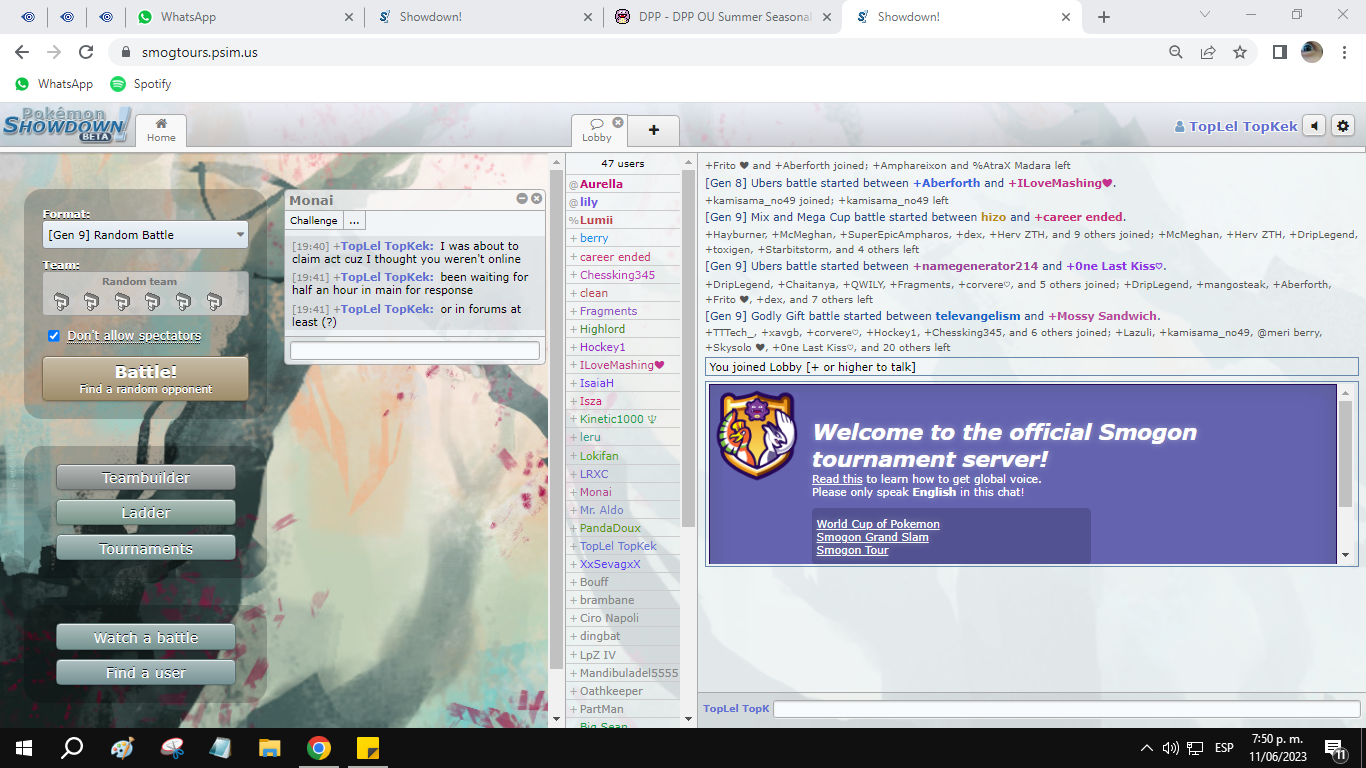Screen dimensions: 1366x768
Task: Switch to the Home tab
Action: tap(161, 130)
